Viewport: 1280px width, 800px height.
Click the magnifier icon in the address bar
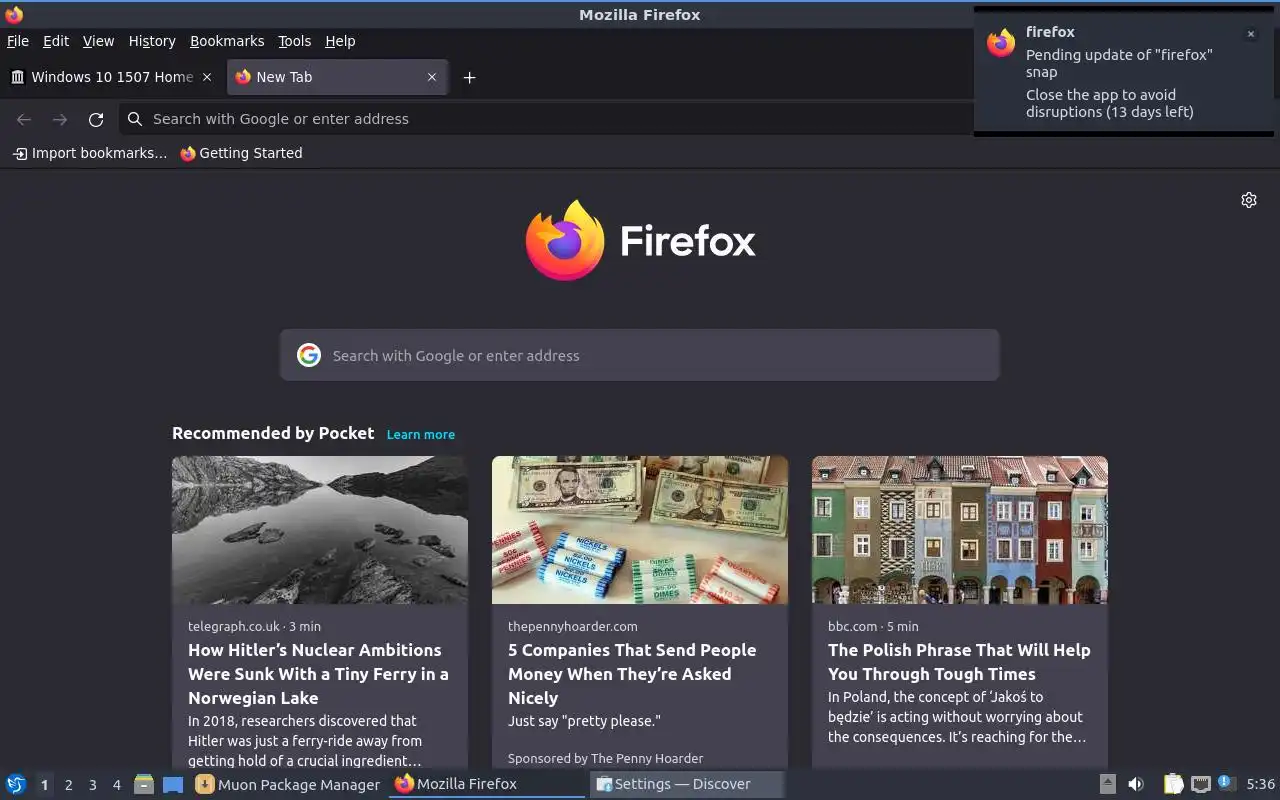pyautogui.click(x=135, y=119)
